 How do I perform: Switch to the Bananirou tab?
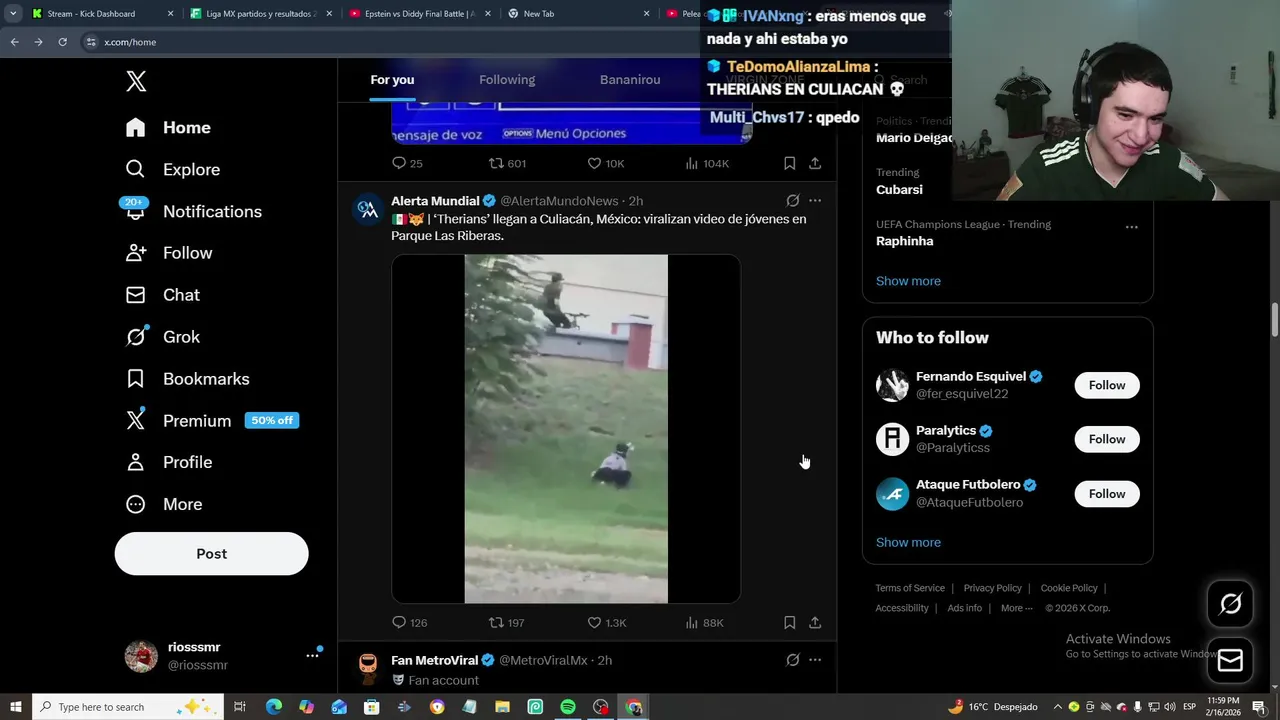[x=630, y=80]
